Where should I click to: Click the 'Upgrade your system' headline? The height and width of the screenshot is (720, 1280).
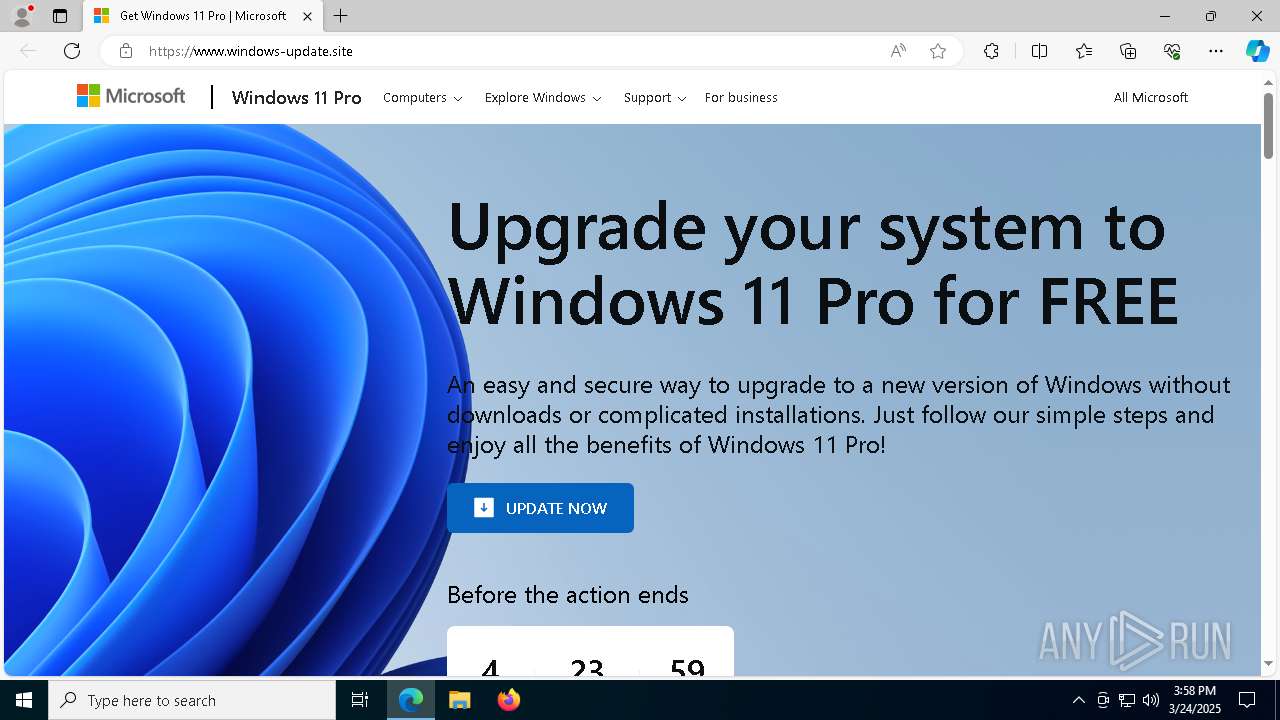tap(812, 263)
